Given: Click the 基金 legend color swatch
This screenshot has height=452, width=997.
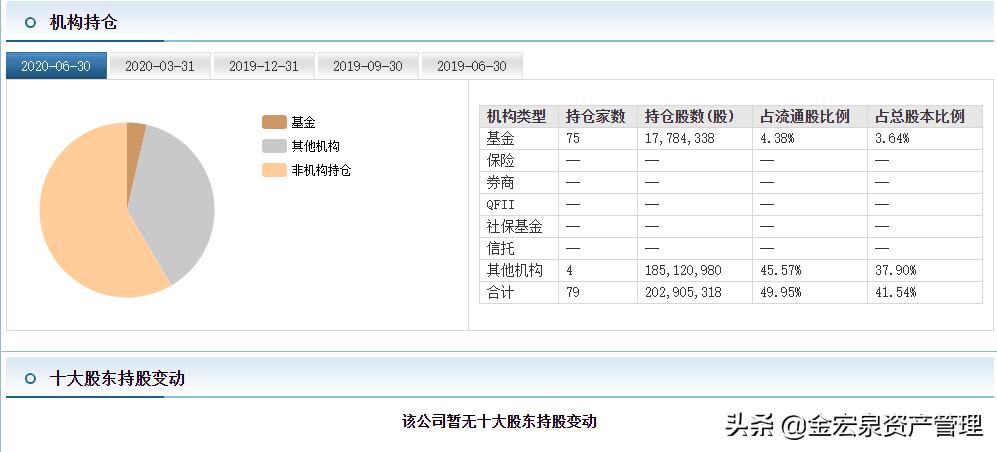Looking at the screenshot, I should pos(274,122).
